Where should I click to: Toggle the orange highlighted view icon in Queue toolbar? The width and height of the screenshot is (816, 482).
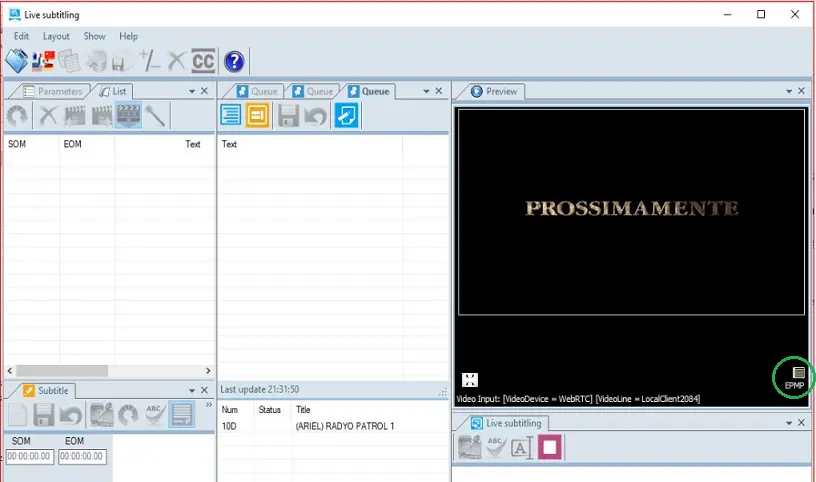coord(258,116)
